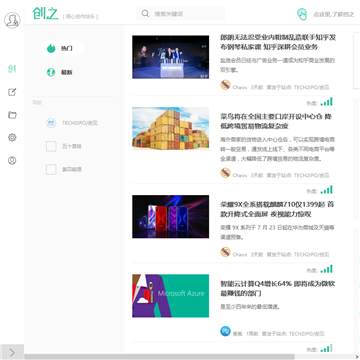Click TECH2IPO/创见 source under the Azure article
Image resolution: width=360 pixels, height=360 pixels.
pos(307,334)
